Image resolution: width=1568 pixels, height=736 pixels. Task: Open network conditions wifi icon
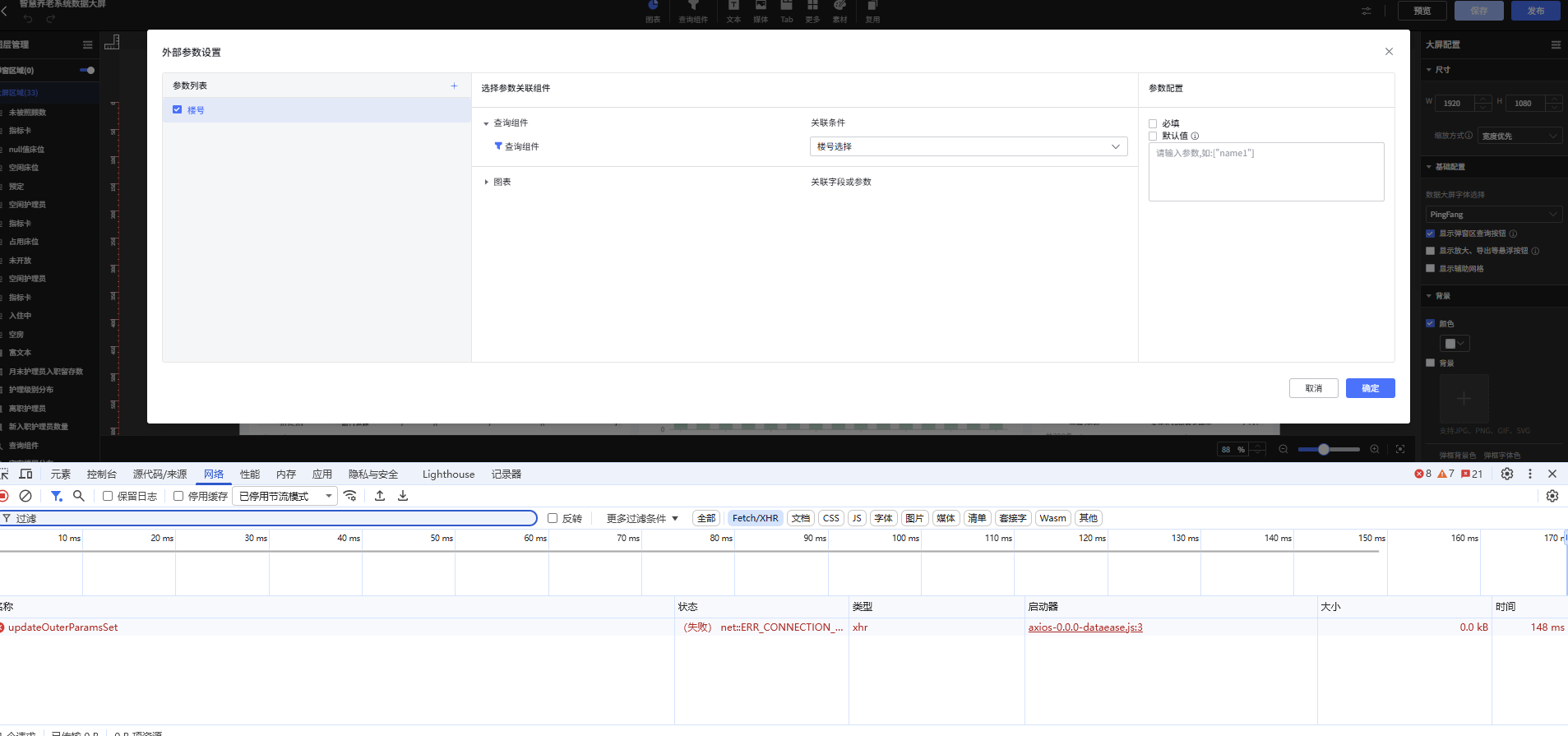(350, 496)
